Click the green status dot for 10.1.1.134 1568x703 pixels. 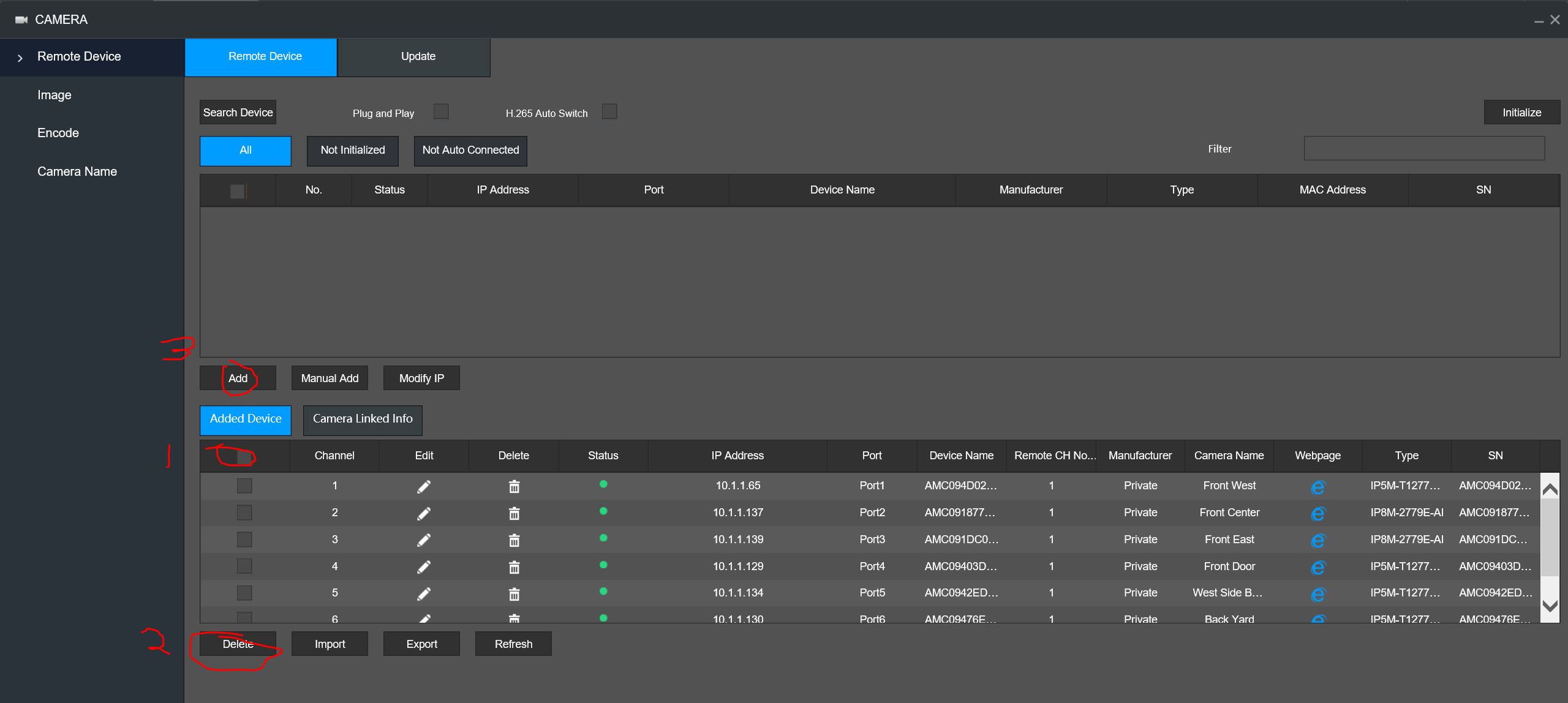(603, 591)
